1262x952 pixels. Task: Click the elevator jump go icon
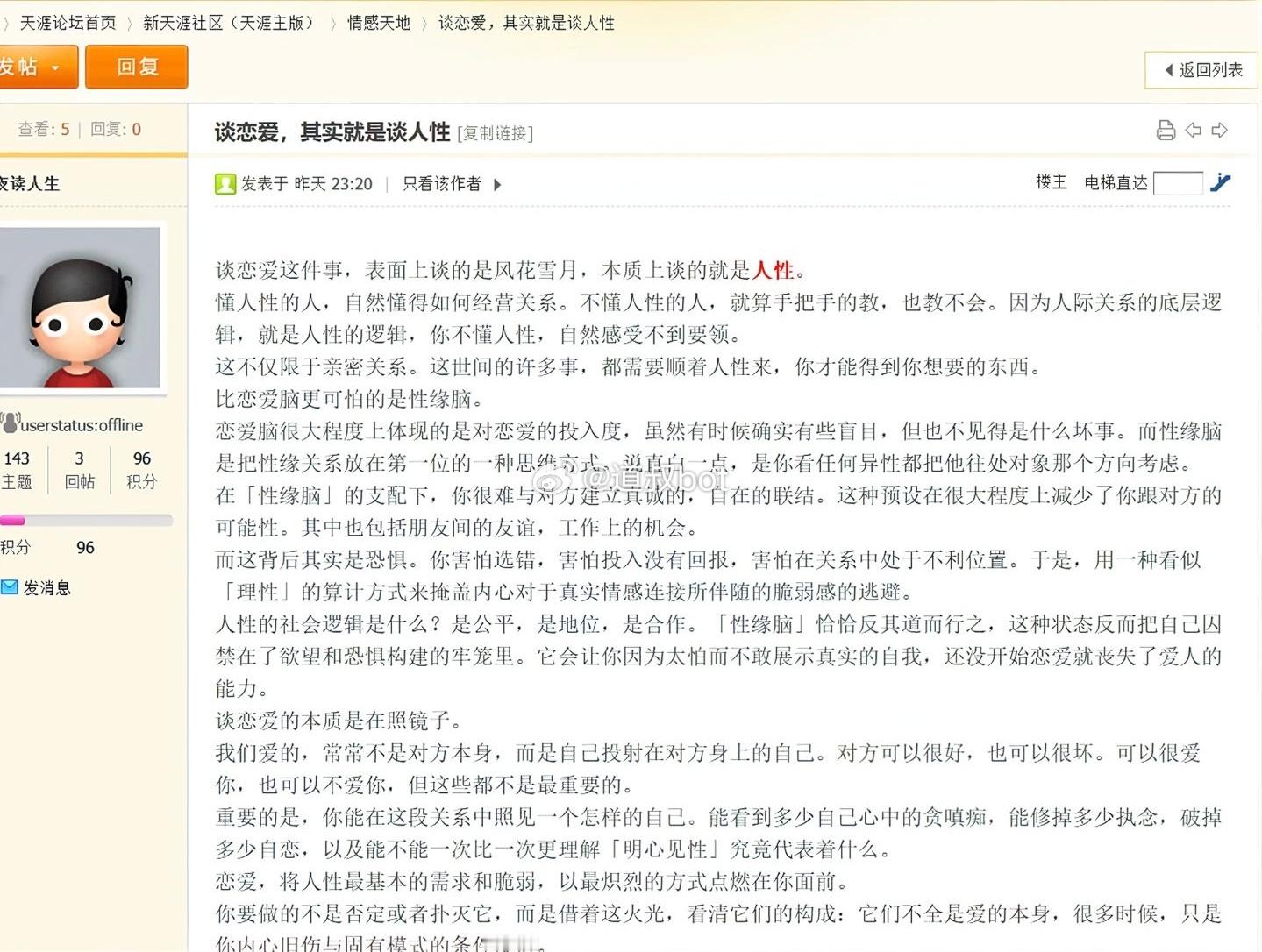pyautogui.click(x=1220, y=182)
